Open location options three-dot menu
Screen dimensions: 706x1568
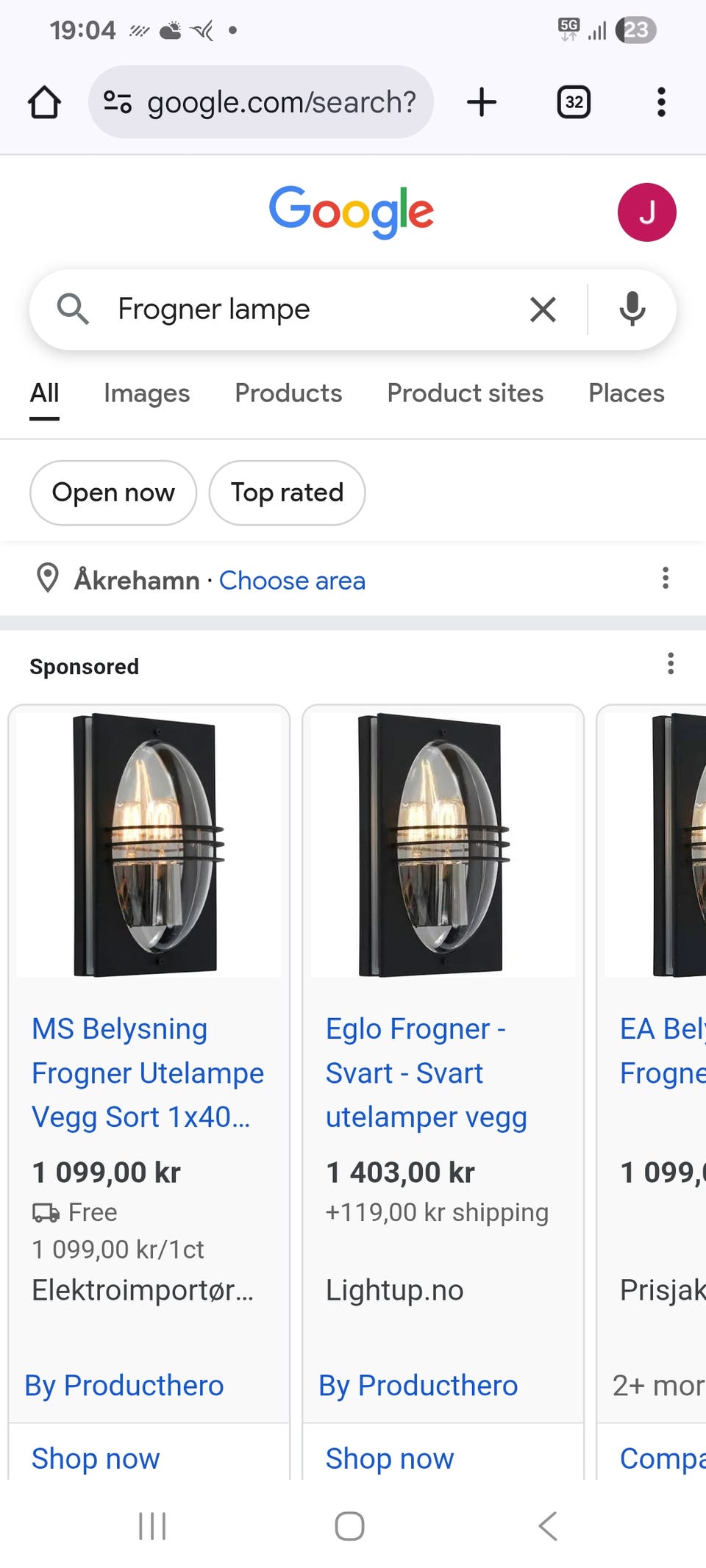(666, 579)
